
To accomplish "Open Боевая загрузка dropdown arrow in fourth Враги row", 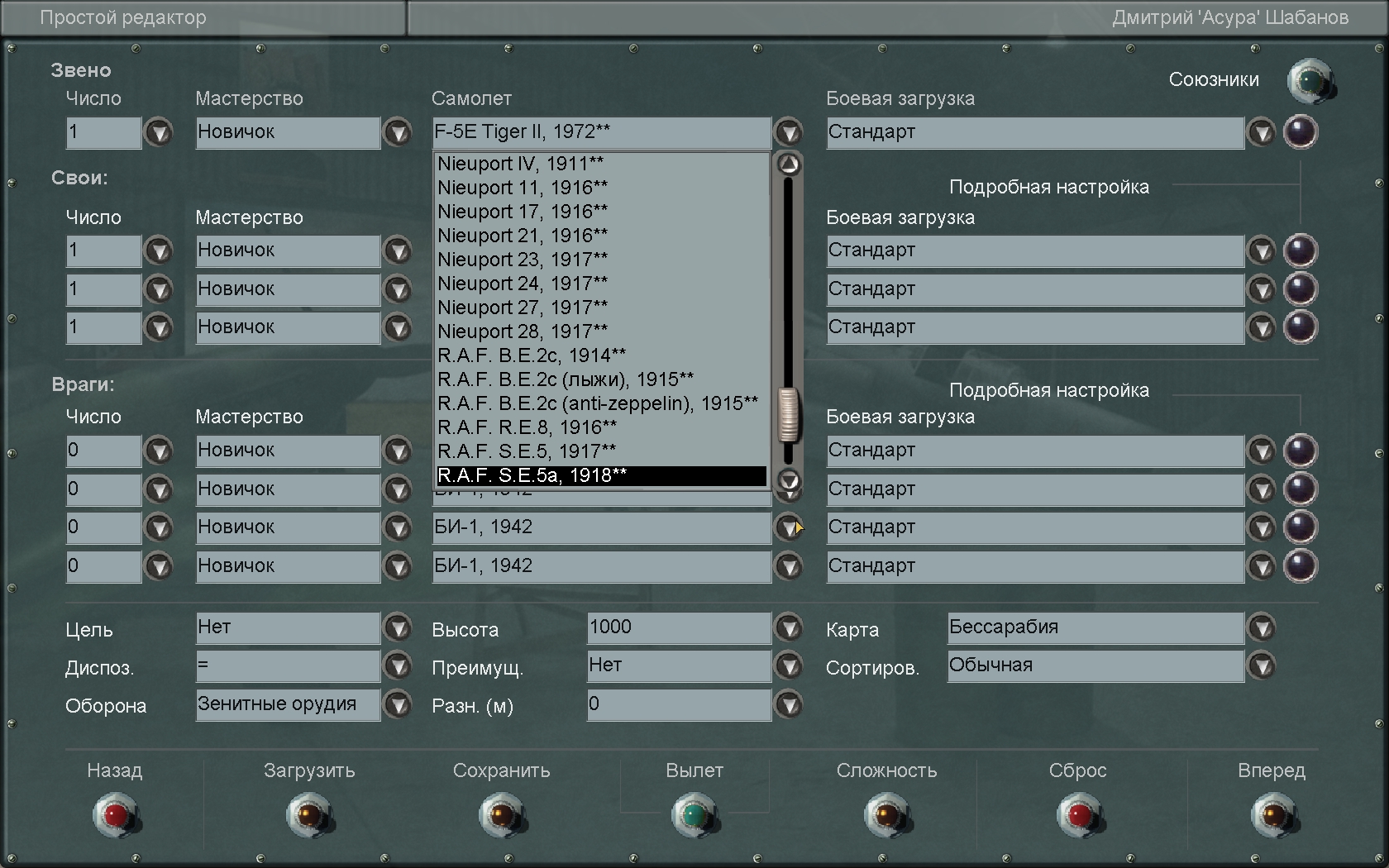I will tap(1262, 566).
